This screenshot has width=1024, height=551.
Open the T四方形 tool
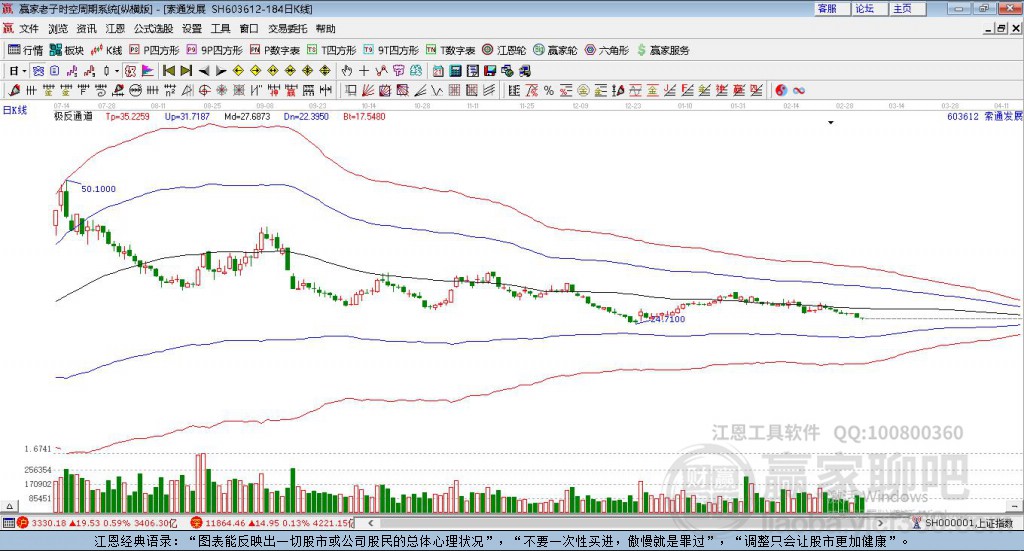pyautogui.click(x=332, y=50)
